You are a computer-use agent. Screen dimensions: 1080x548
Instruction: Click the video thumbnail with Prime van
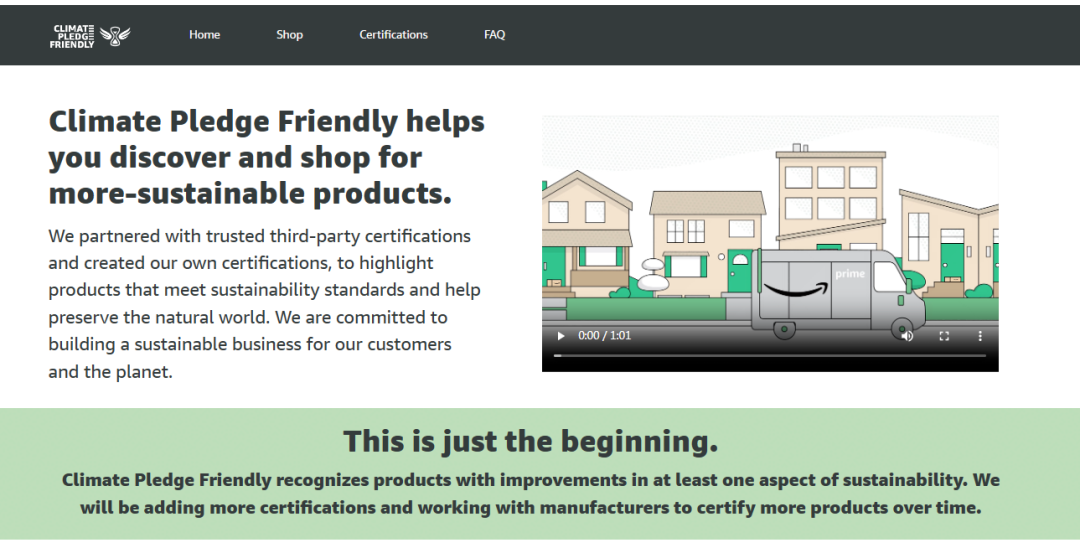click(x=770, y=243)
